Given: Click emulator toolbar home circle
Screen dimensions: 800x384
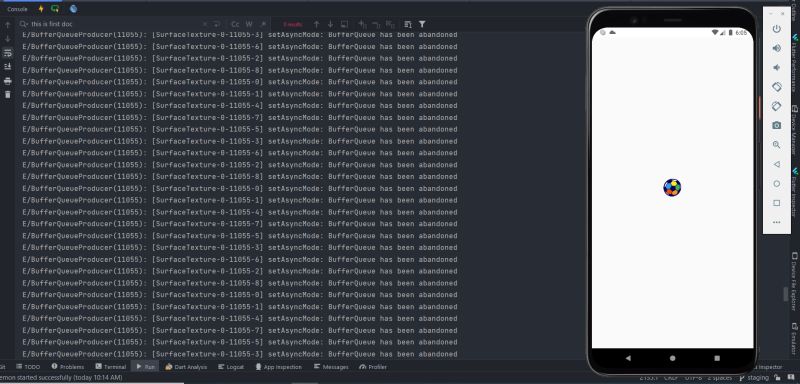Looking at the screenshot, I should [x=777, y=184].
